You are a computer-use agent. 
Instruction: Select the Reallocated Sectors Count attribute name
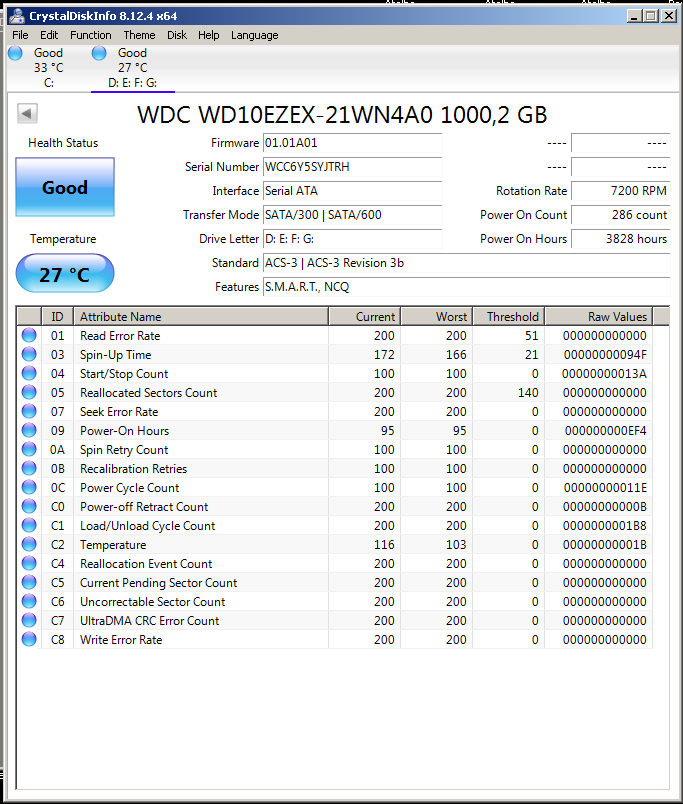point(148,393)
